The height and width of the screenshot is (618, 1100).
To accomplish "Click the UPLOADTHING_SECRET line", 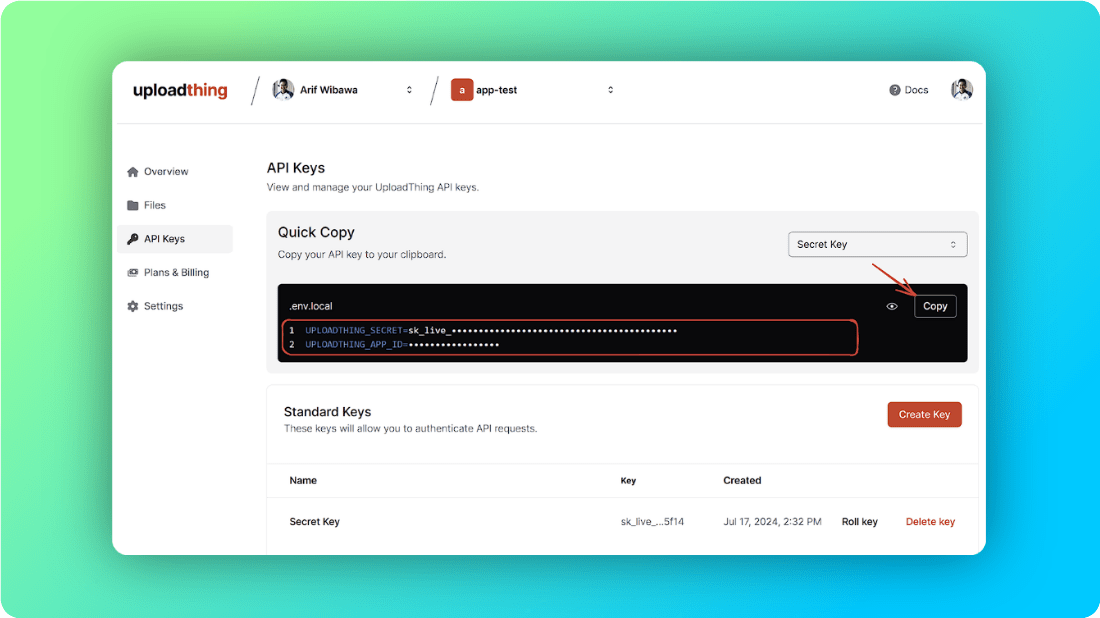I will click(x=491, y=330).
